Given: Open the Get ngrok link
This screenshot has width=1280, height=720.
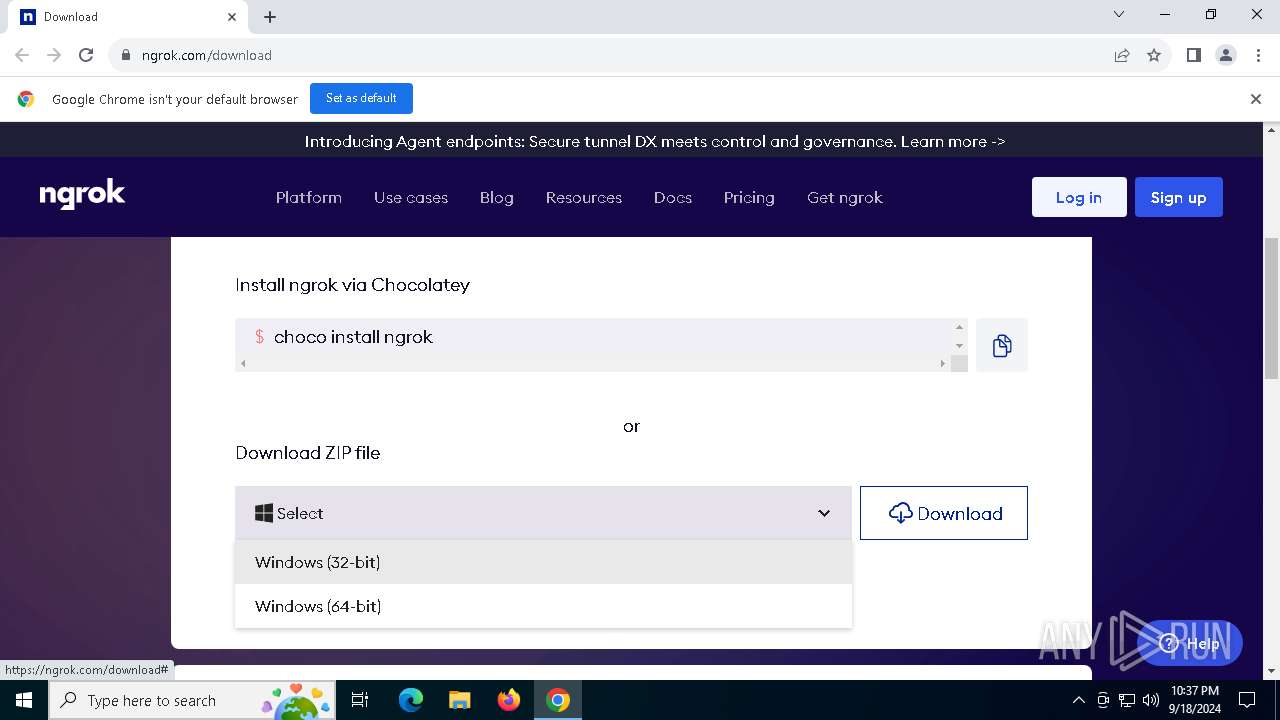Looking at the screenshot, I should [x=845, y=197].
